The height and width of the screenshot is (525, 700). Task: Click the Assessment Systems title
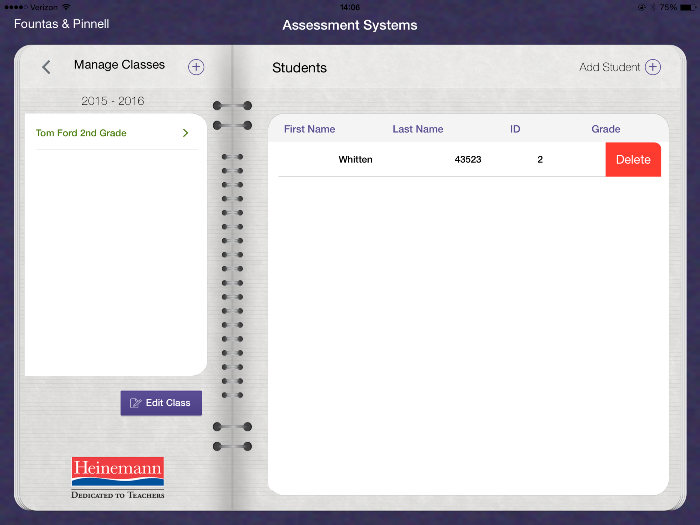tap(350, 25)
